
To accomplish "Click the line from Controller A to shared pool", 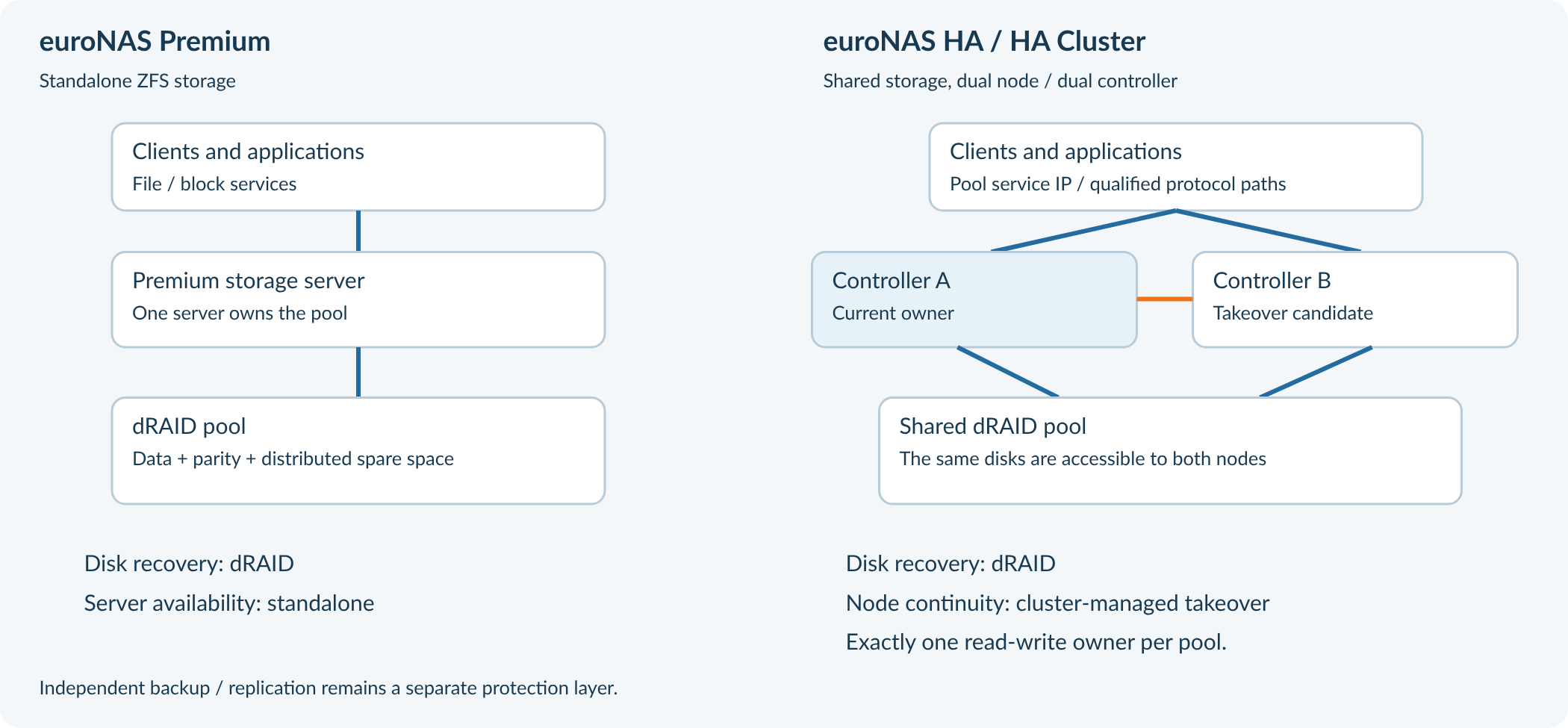I will click(1008, 372).
